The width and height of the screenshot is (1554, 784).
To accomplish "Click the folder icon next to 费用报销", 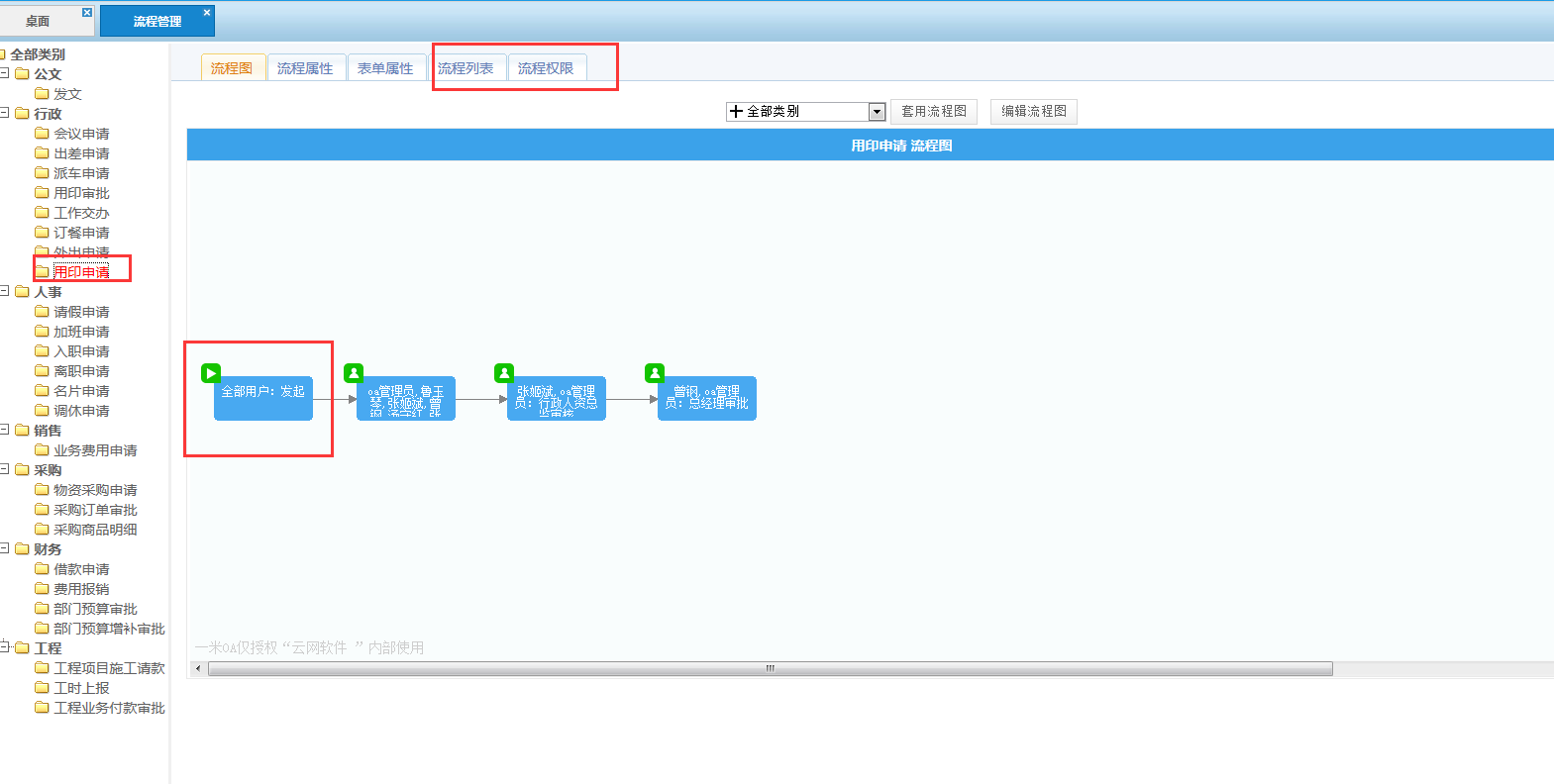I will [x=42, y=588].
